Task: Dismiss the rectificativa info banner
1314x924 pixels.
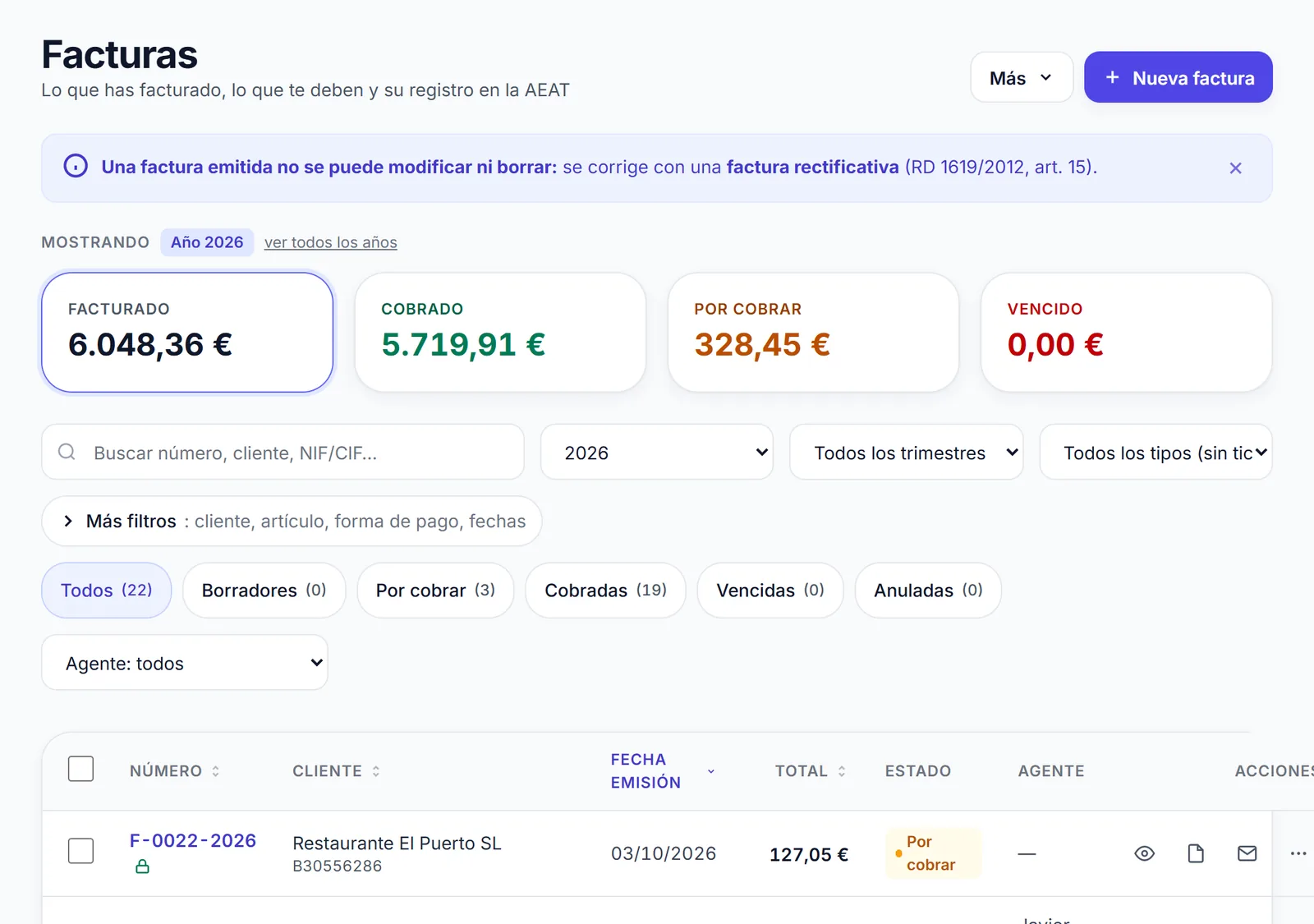Action: [x=1235, y=168]
